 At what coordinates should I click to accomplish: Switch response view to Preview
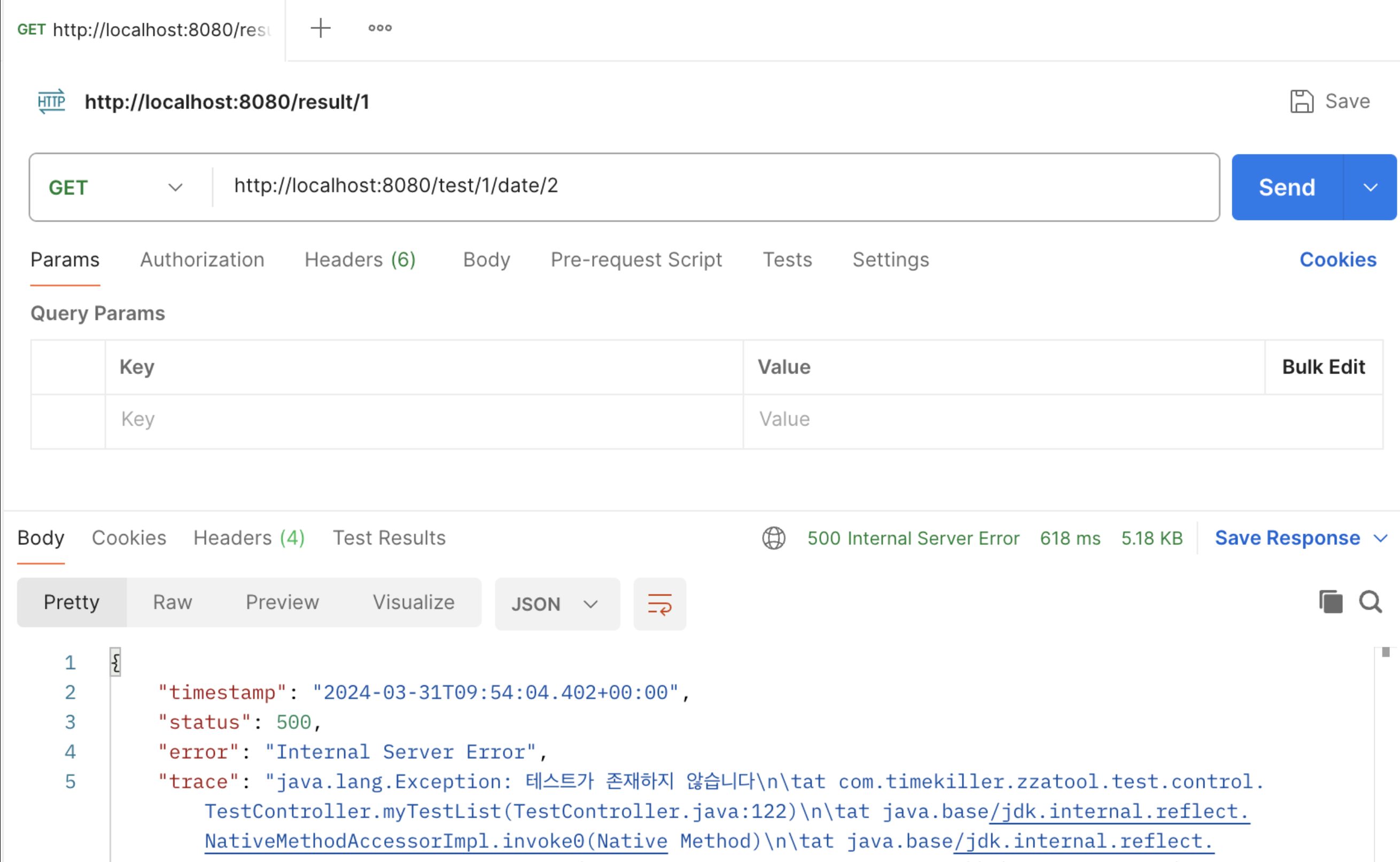point(282,602)
